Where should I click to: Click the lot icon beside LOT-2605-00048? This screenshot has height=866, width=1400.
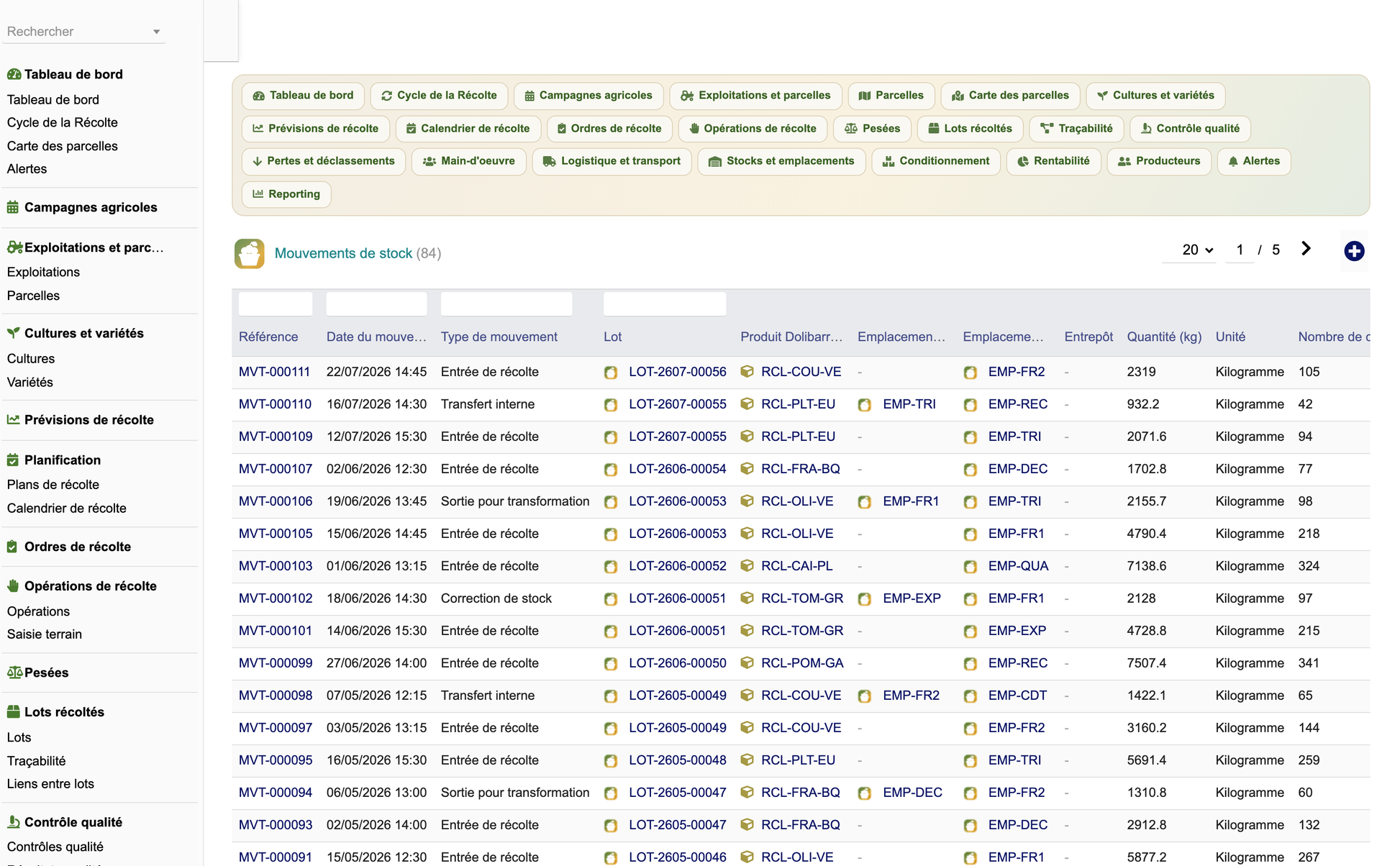(611, 761)
